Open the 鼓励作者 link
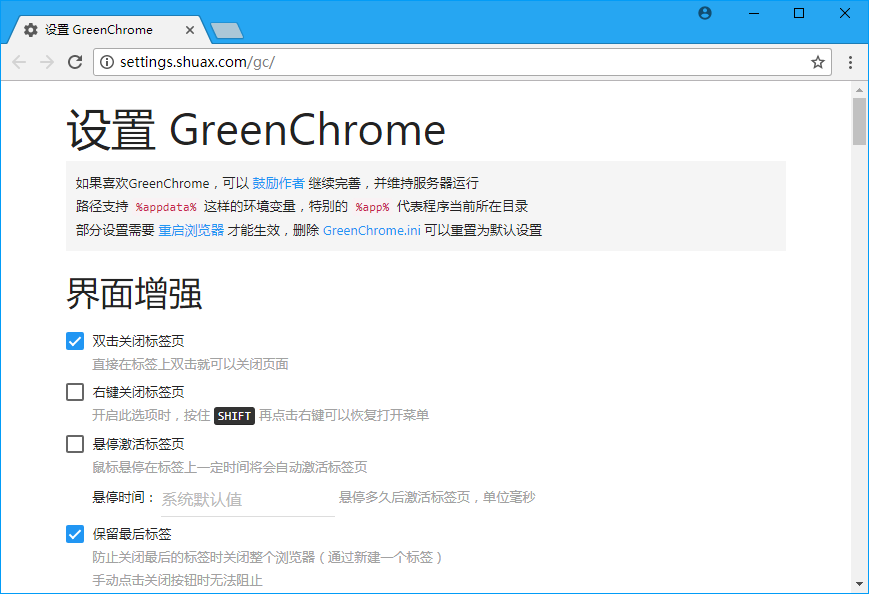 point(278,183)
